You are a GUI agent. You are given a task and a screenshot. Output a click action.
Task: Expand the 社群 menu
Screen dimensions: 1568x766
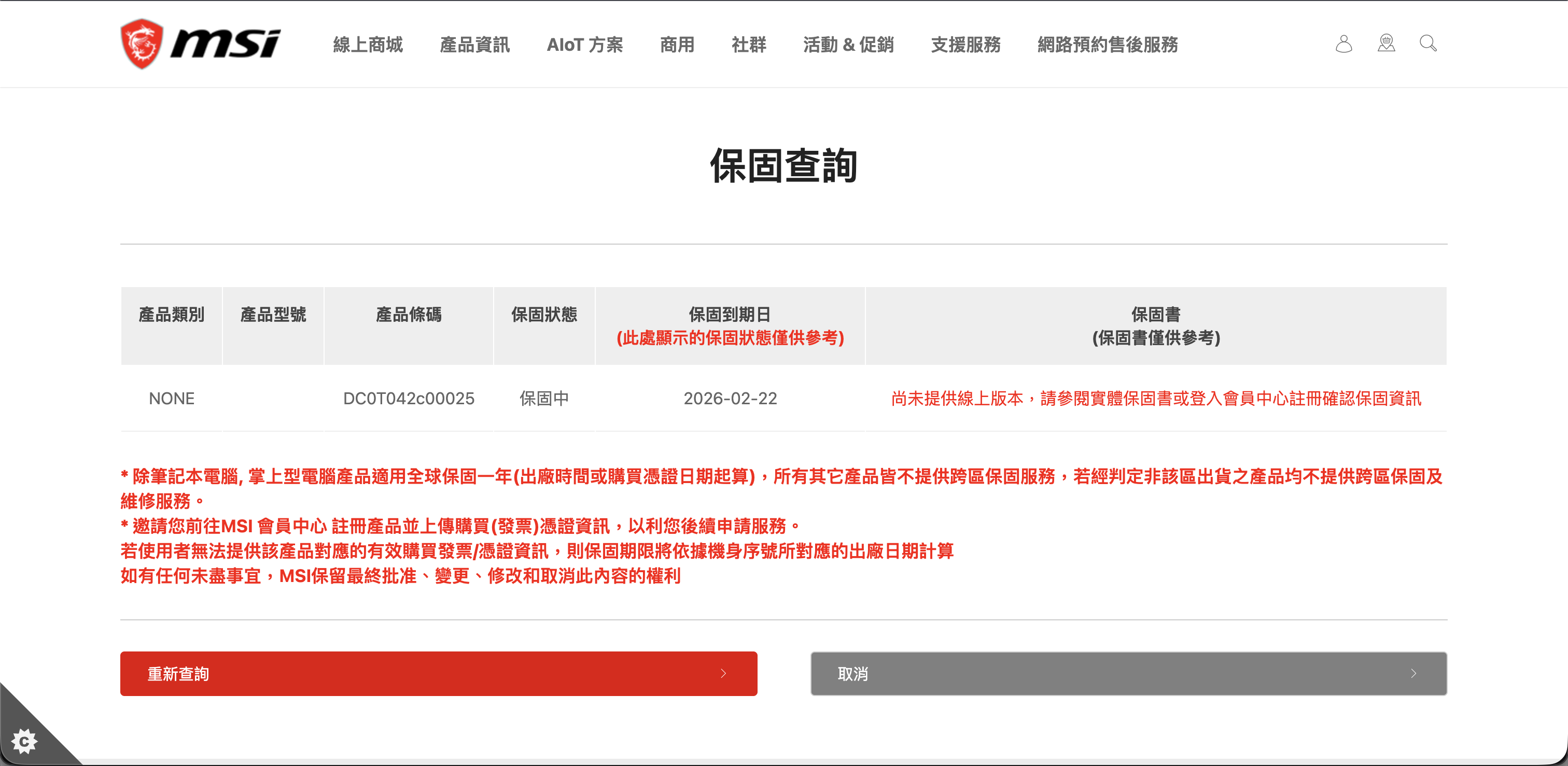(x=749, y=45)
